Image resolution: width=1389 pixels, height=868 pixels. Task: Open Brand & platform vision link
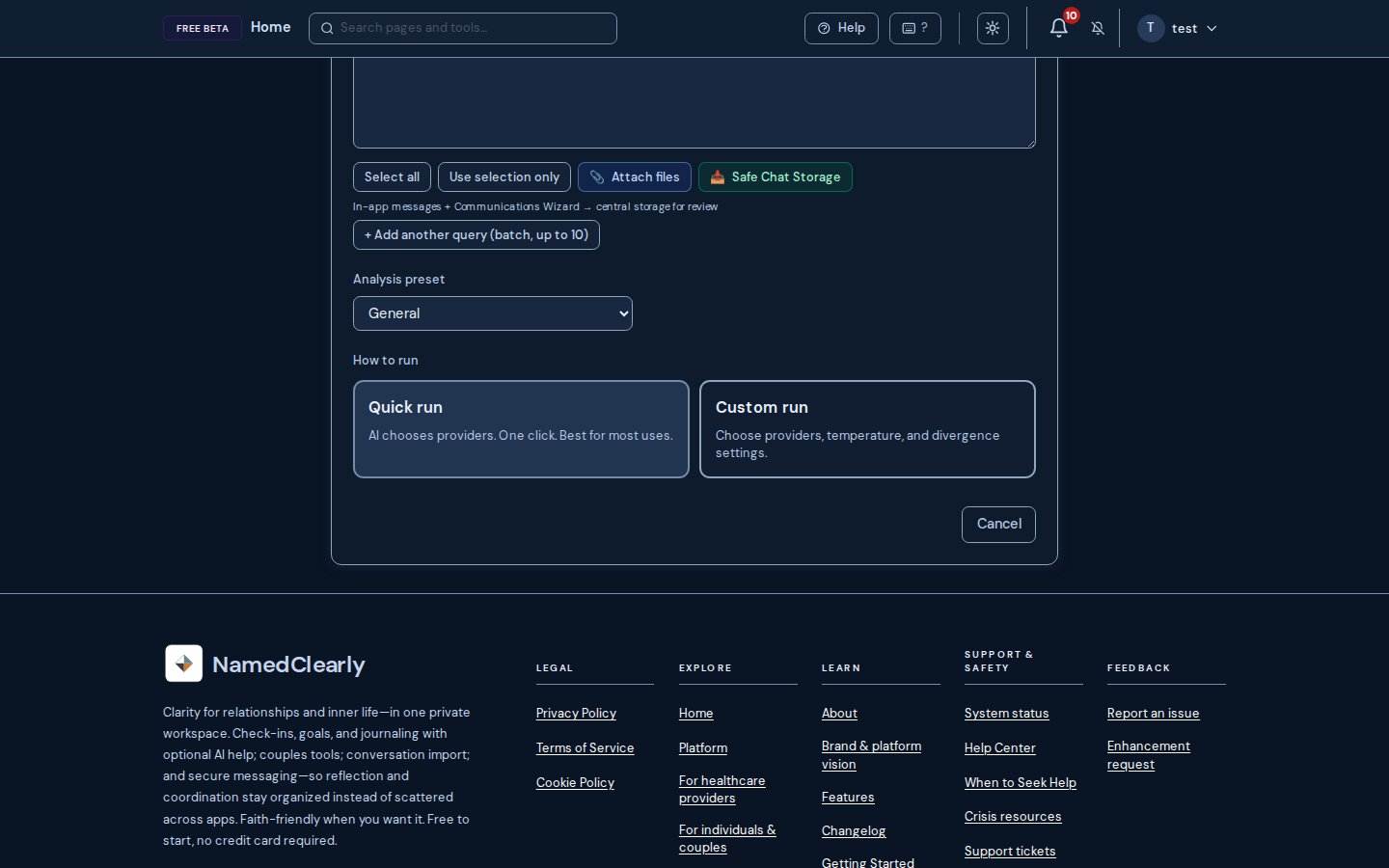(x=871, y=755)
